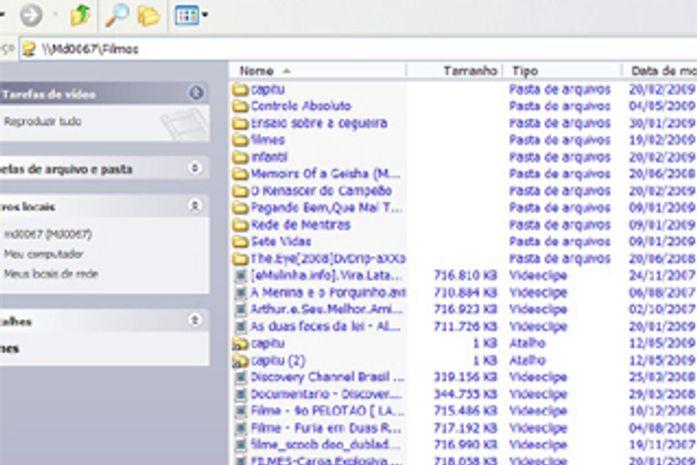The image size is (697, 465).
Task: Expand the Tarefas de arquivo e pasta panel
Action: point(195,168)
